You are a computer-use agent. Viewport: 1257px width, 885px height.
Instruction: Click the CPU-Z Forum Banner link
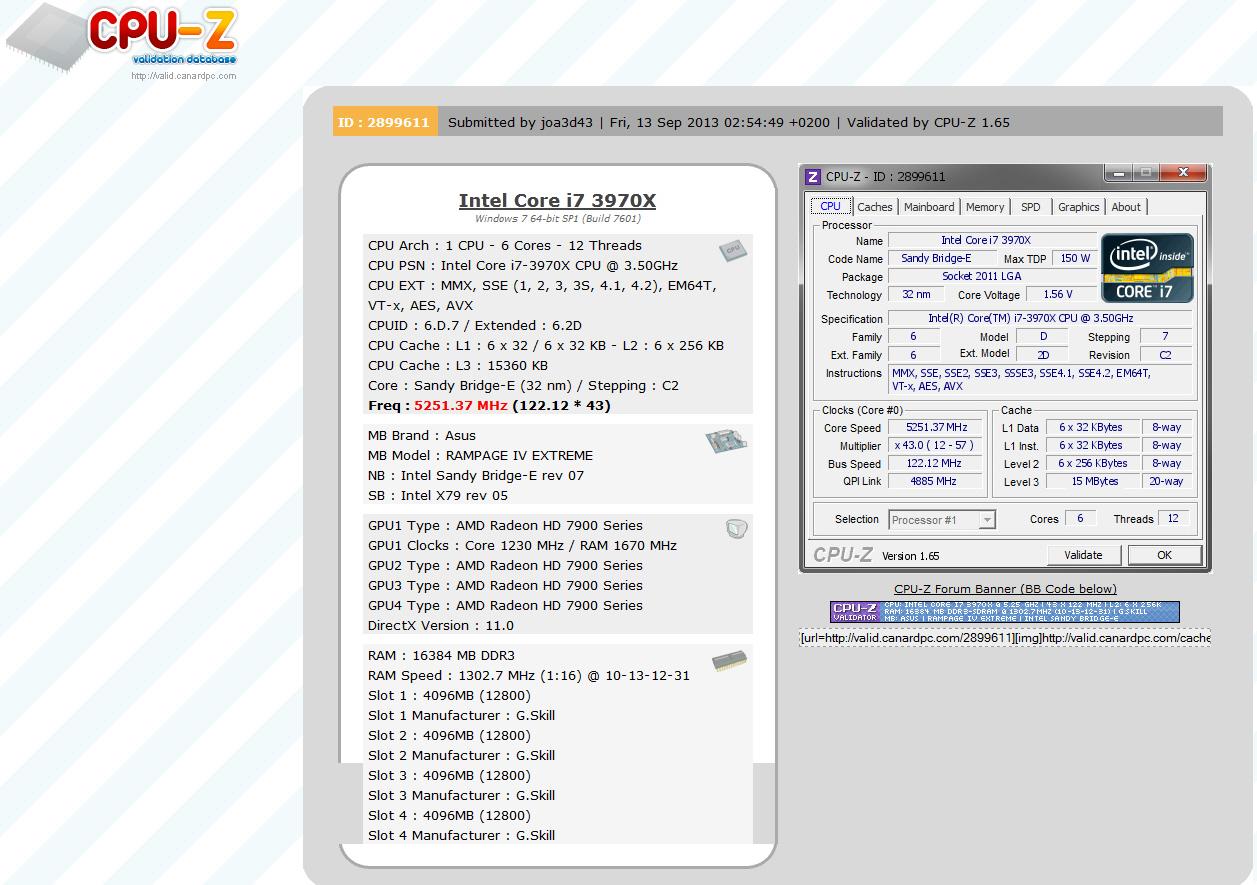coord(1005,589)
